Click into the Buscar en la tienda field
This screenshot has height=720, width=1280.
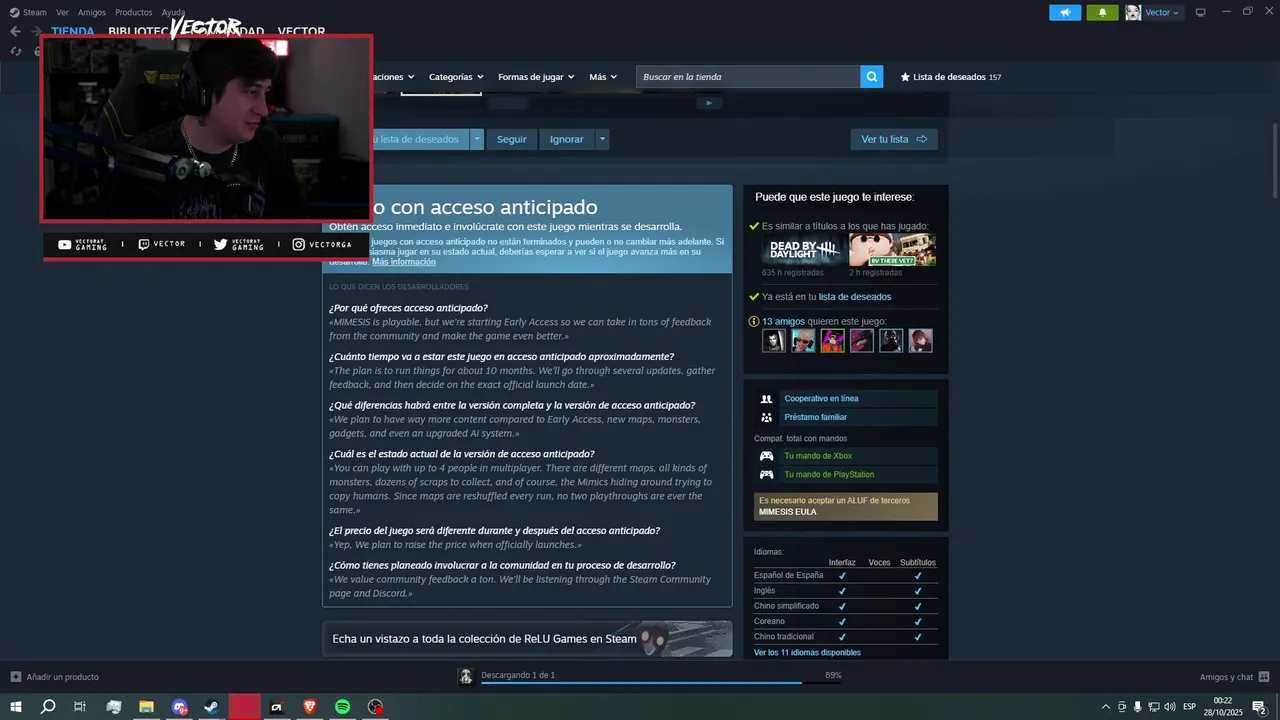point(748,77)
